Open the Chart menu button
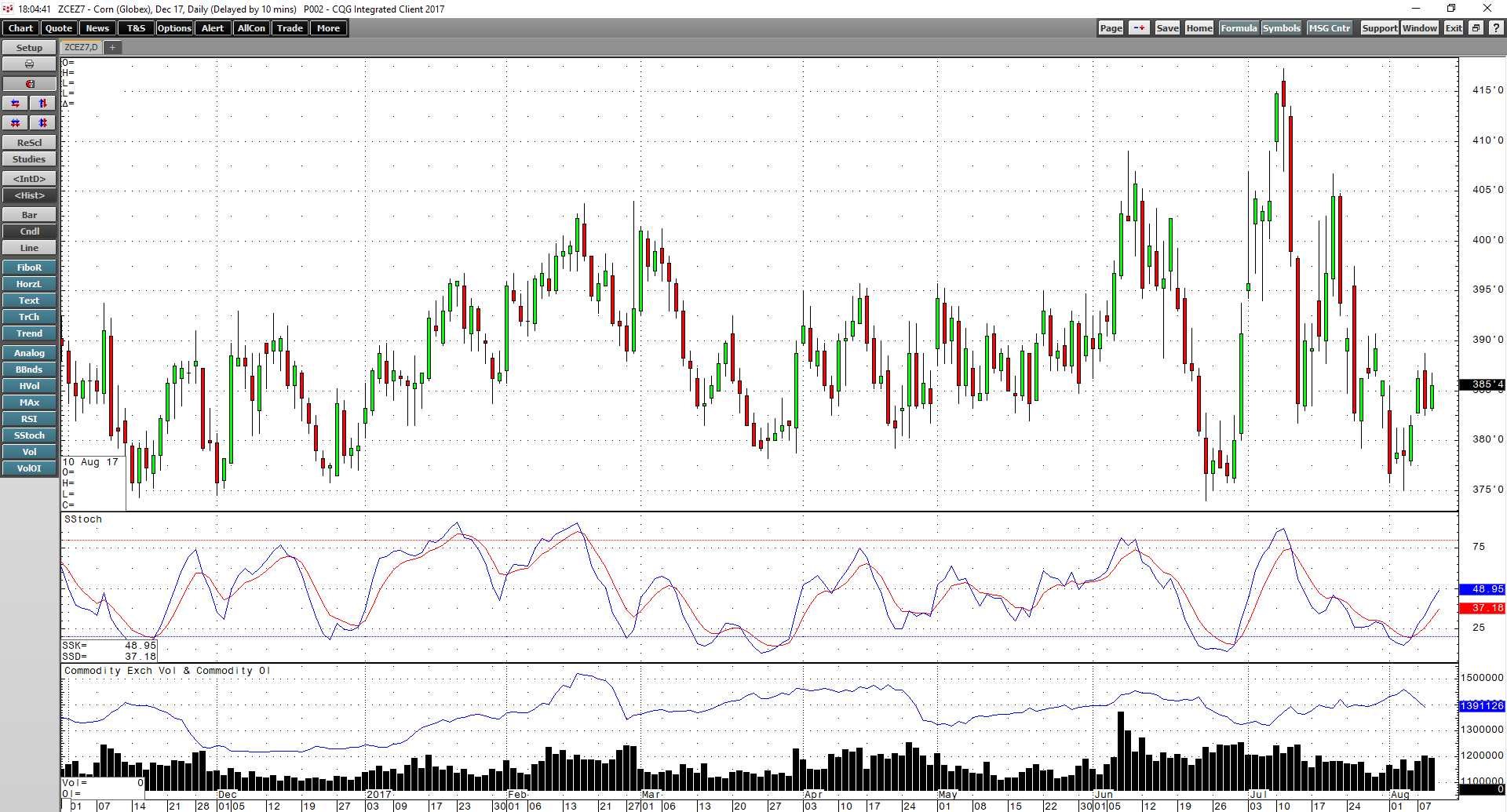Screen dimensions: 1507x812 point(20,28)
